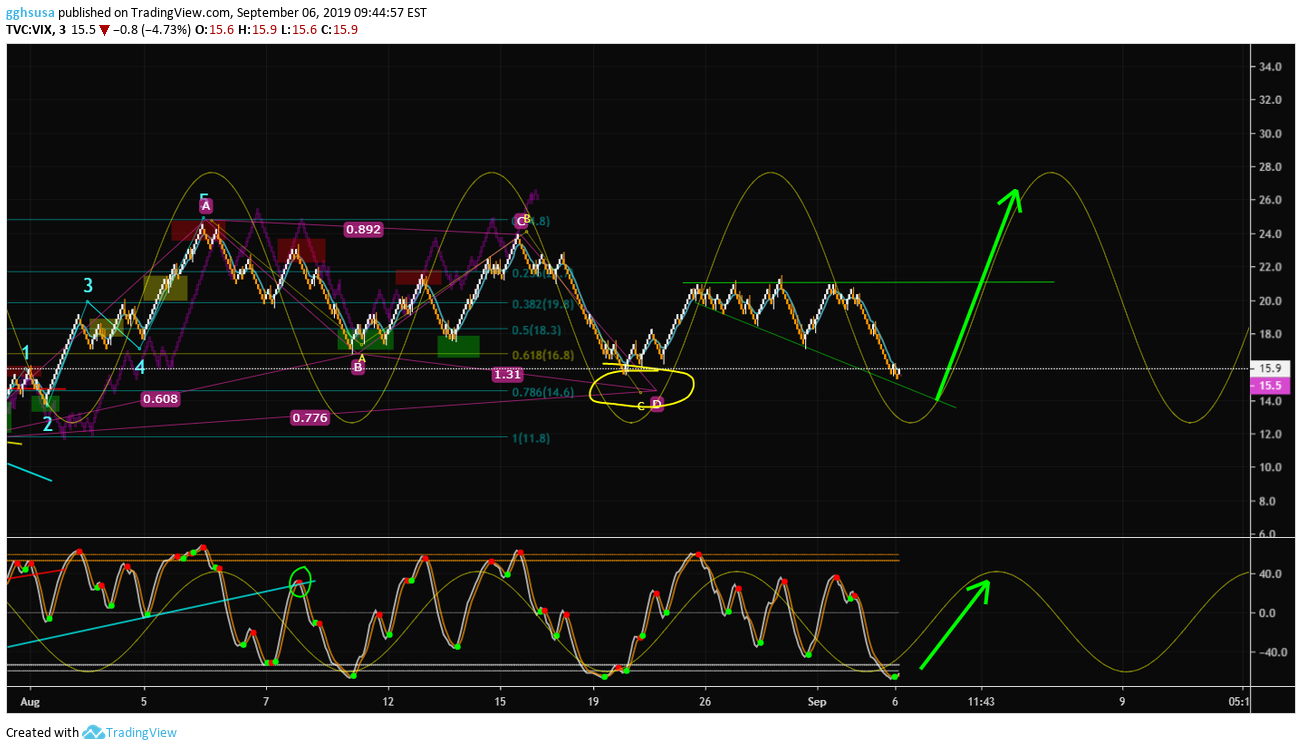Click the magenta 0.776 ratio label

click(x=309, y=418)
